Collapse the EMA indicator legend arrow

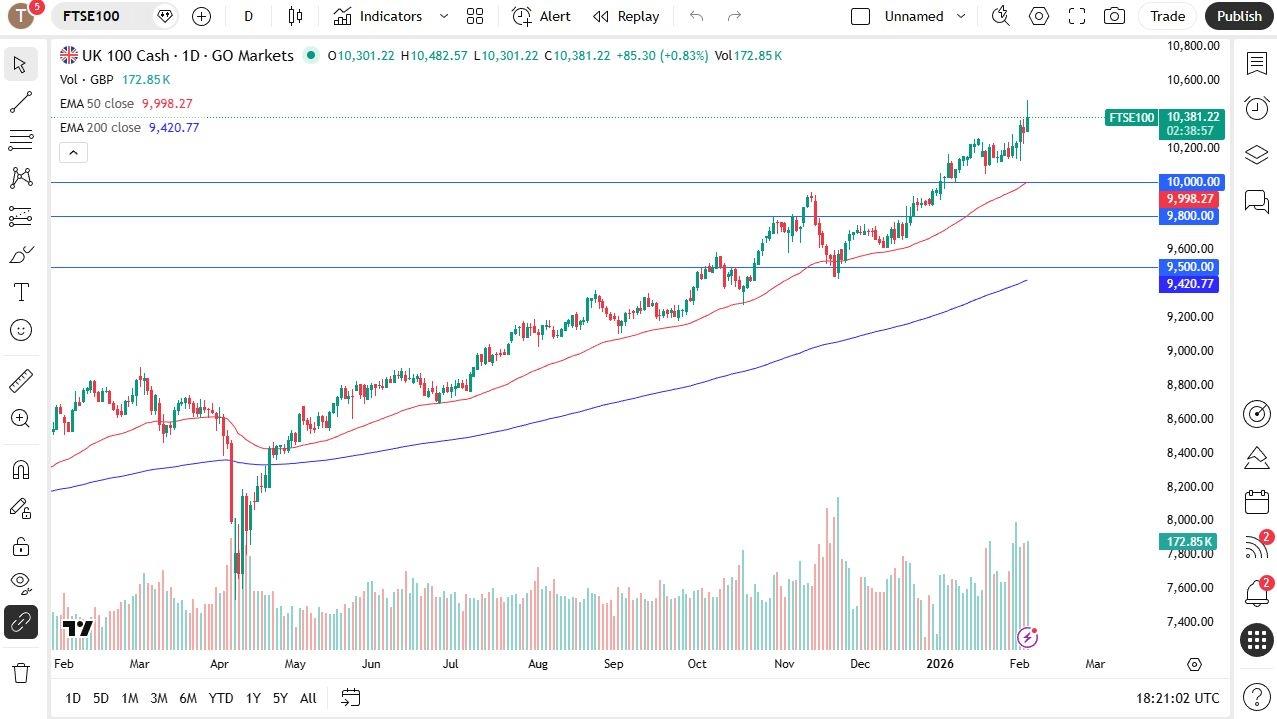73,152
